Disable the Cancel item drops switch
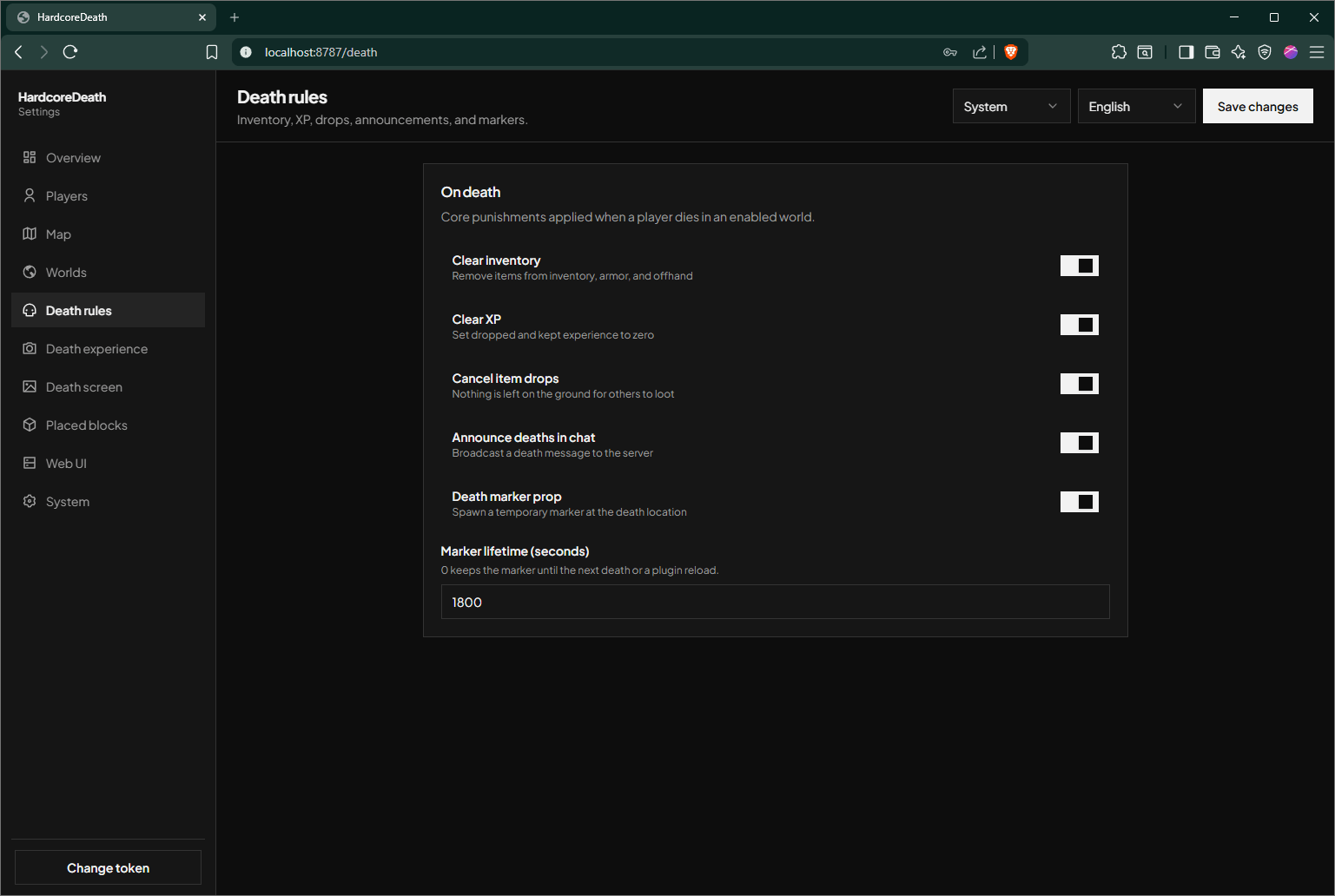 coord(1080,384)
